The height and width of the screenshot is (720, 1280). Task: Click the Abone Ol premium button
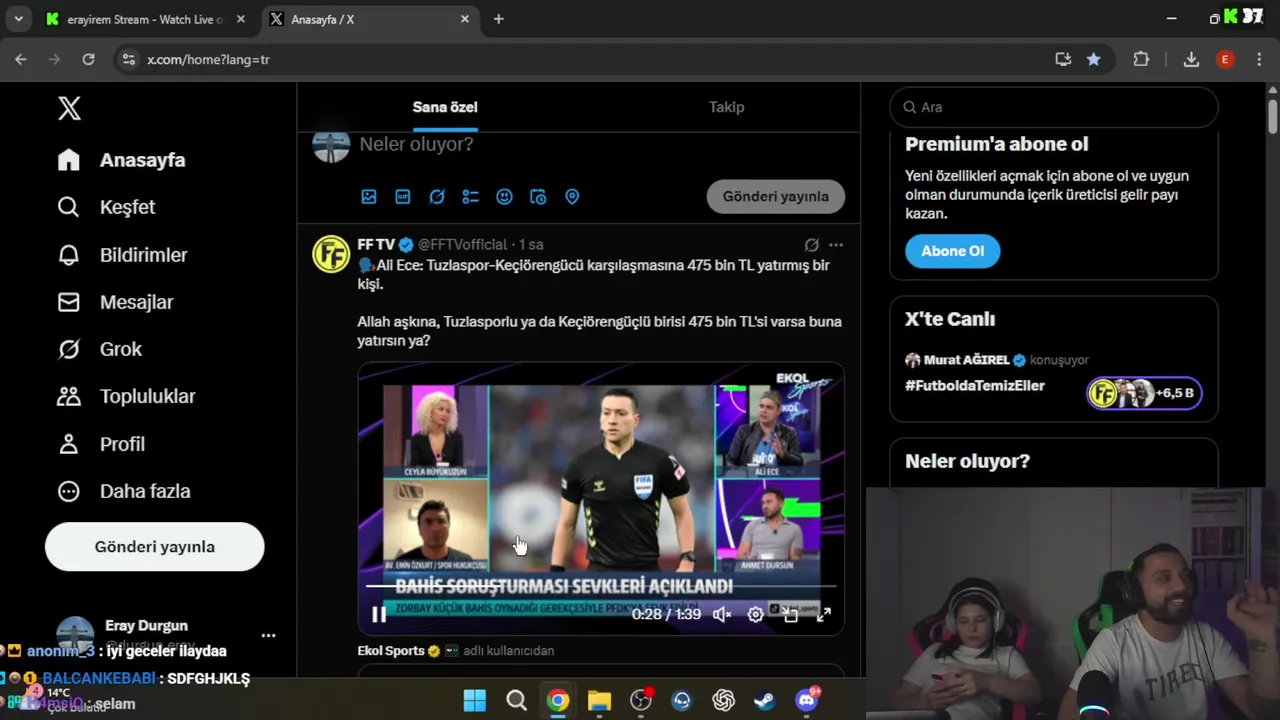pyautogui.click(x=952, y=251)
